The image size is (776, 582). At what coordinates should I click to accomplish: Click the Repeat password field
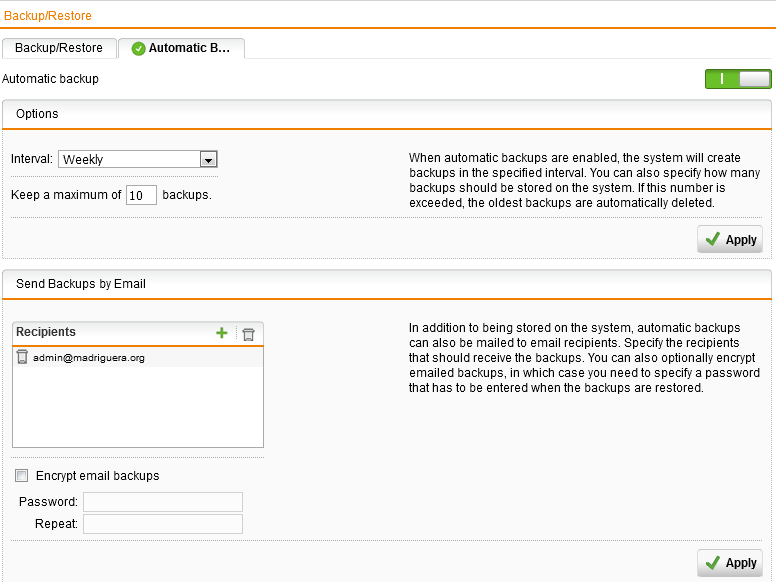(x=163, y=524)
